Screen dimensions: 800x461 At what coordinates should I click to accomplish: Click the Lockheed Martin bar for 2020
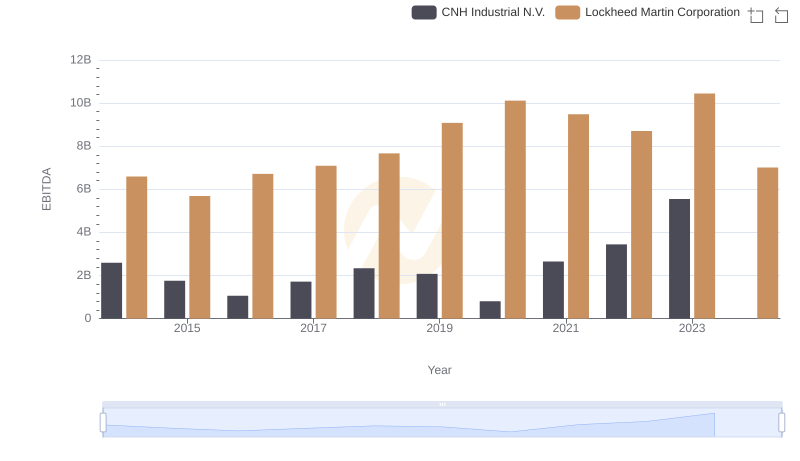click(515, 210)
